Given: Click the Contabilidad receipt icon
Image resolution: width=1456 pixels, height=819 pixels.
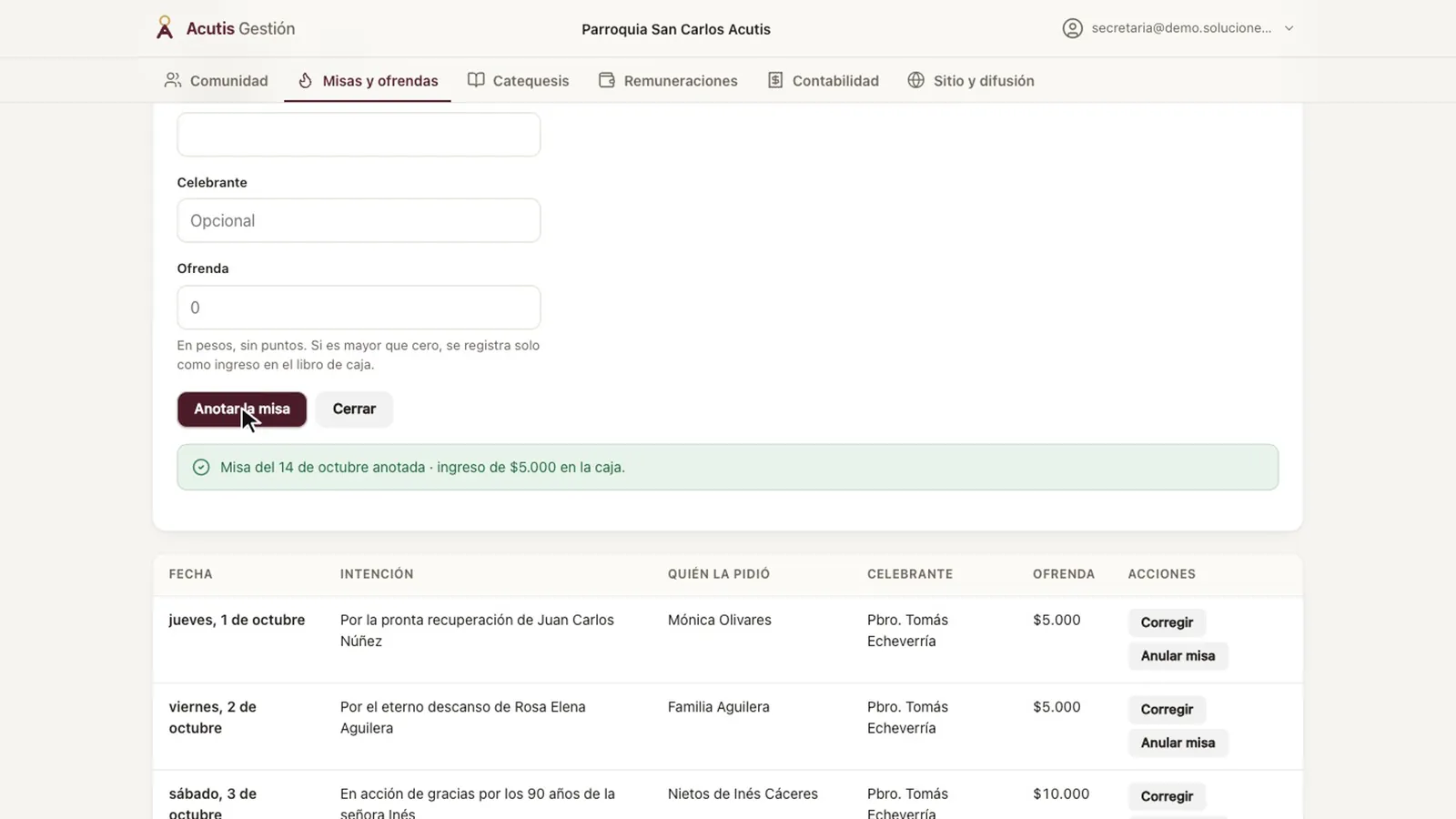Looking at the screenshot, I should pyautogui.click(x=775, y=80).
